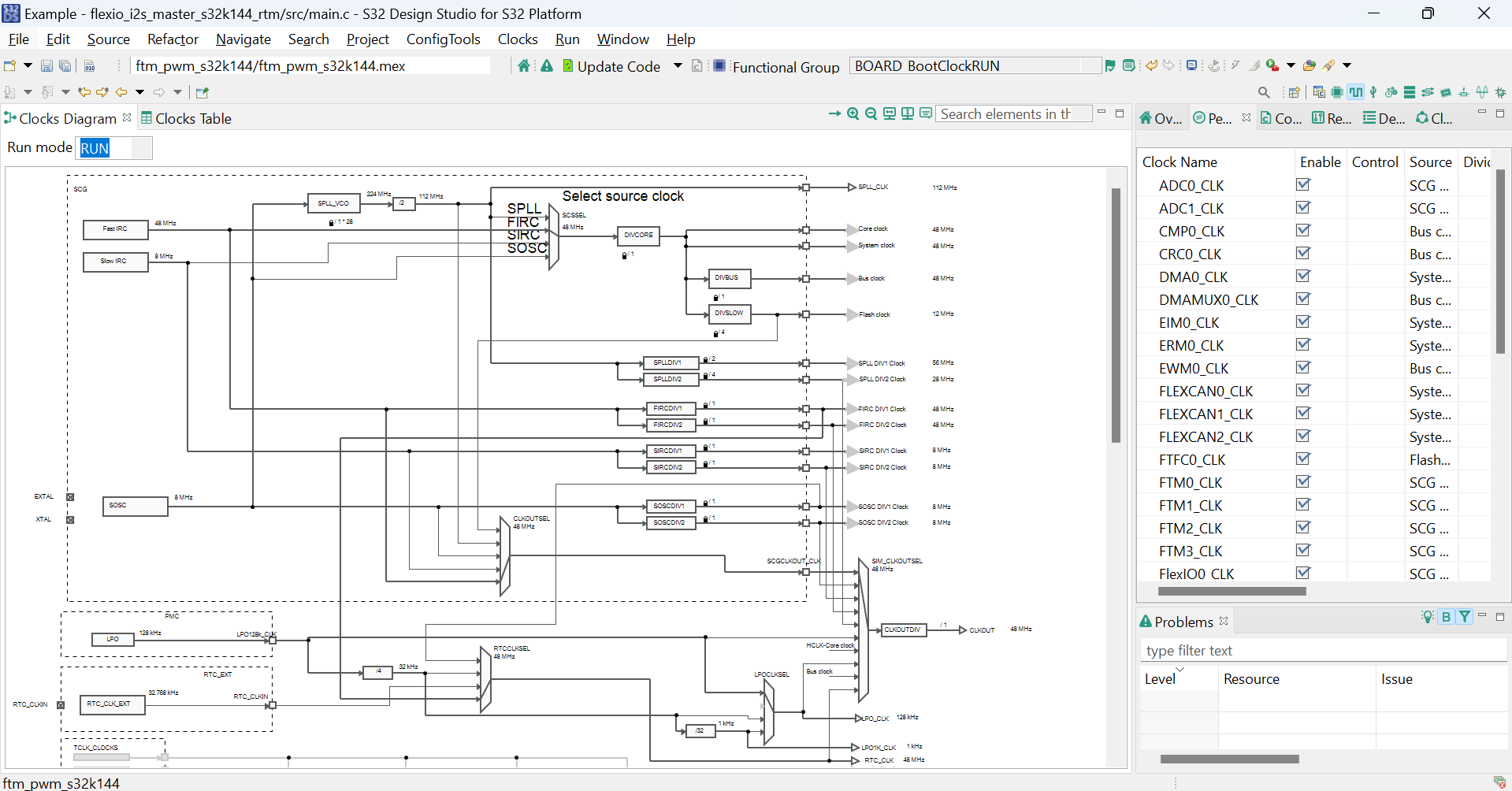This screenshot has height=791, width=1512.
Task: Uncheck Enable for ADC0_CLK
Action: click(1303, 184)
